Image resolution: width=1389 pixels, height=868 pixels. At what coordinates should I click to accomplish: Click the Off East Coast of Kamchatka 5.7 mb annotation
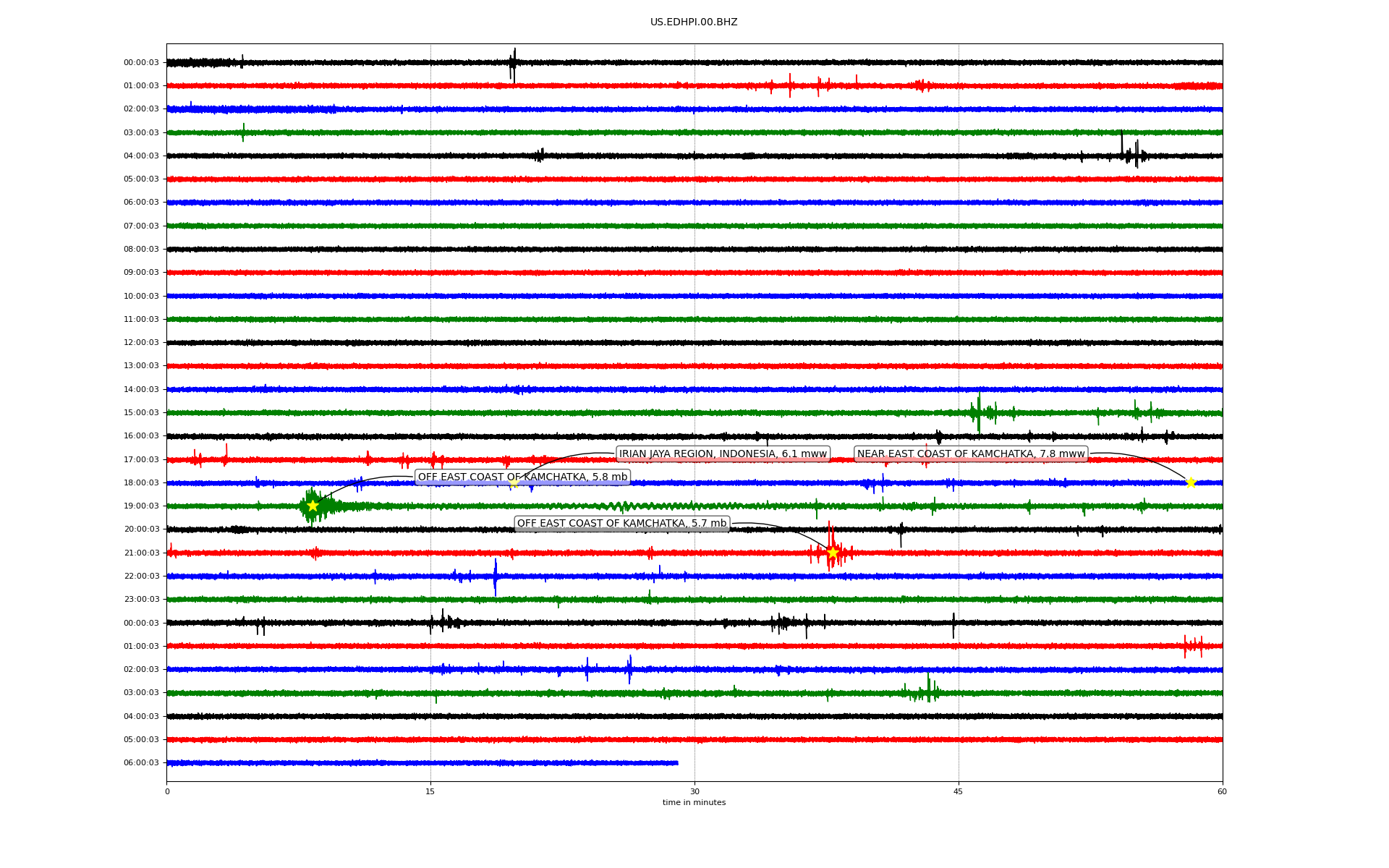click(621, 524)
